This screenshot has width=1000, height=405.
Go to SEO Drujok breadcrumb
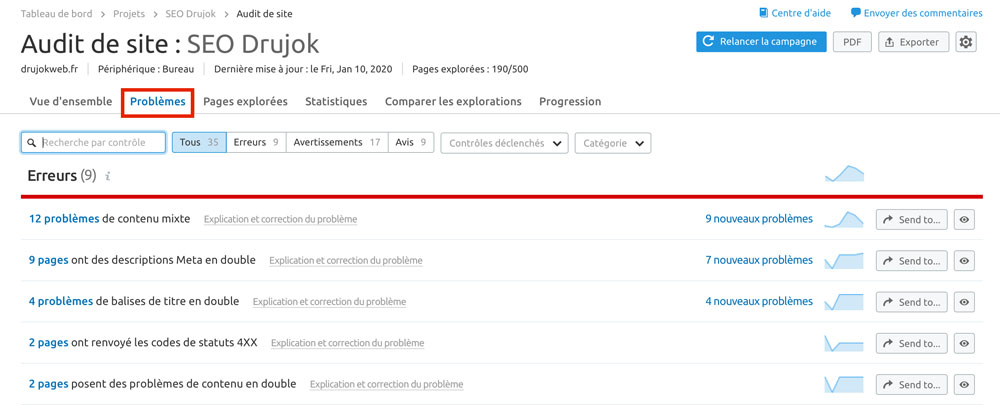point(191,13)
